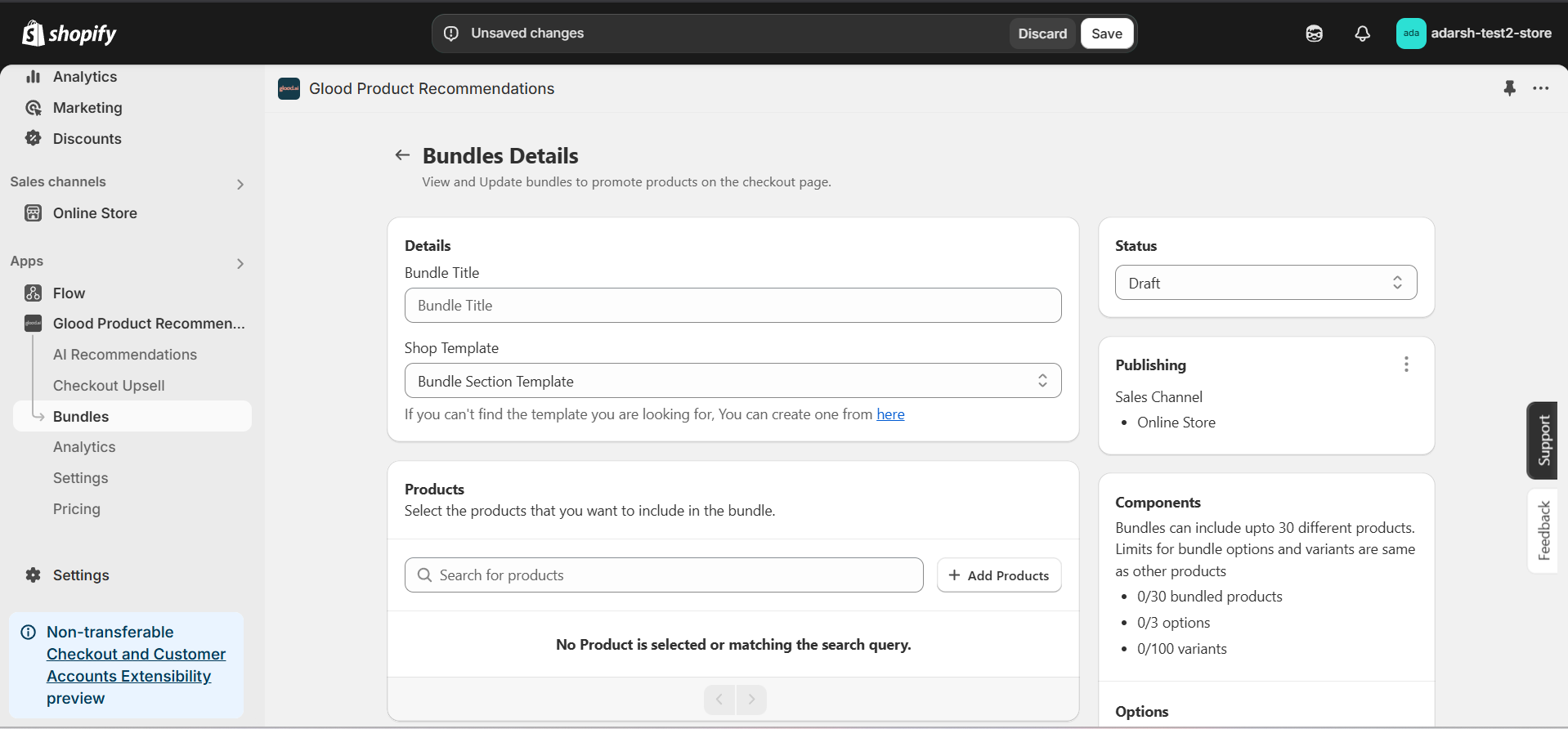Click the Glood logo in app header
Viewport: 1568px width, 729px height.
pos(289,88)
